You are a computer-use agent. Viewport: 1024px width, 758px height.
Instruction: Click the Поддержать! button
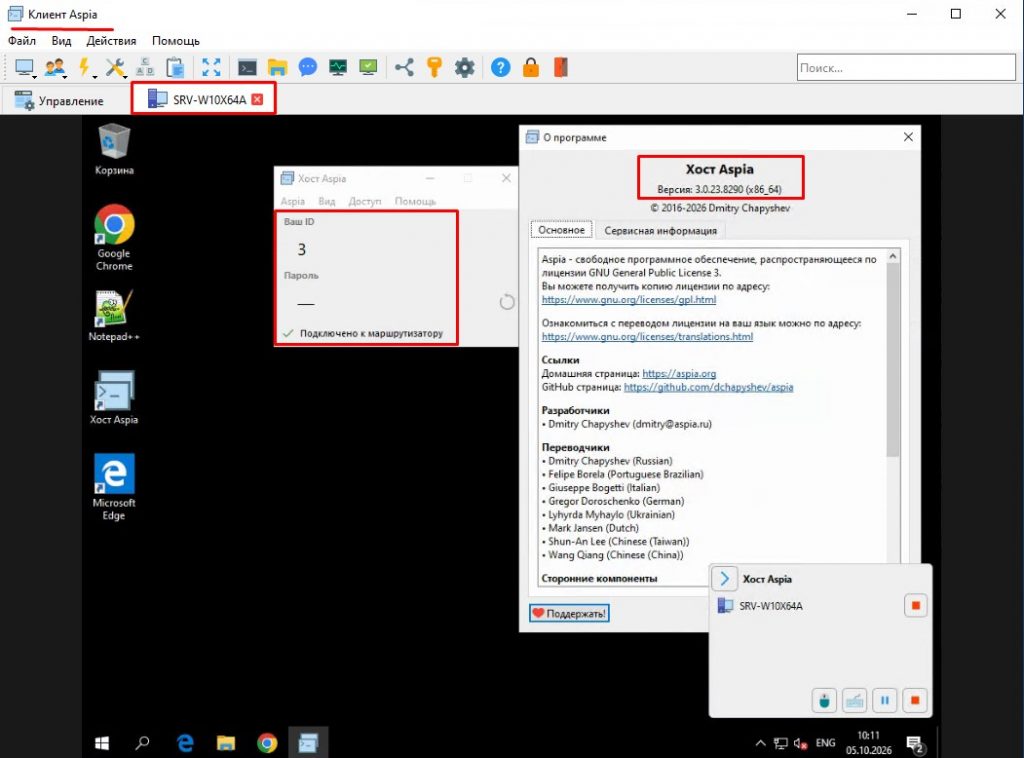coord(569,613)
